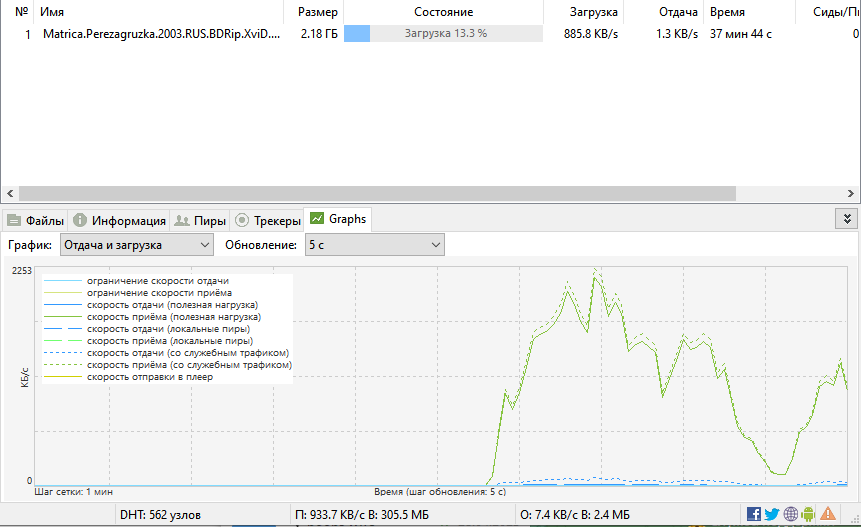Collapse the details pane with double-chevron button
Screen dimensions: 861x527
tap(847, 219)
